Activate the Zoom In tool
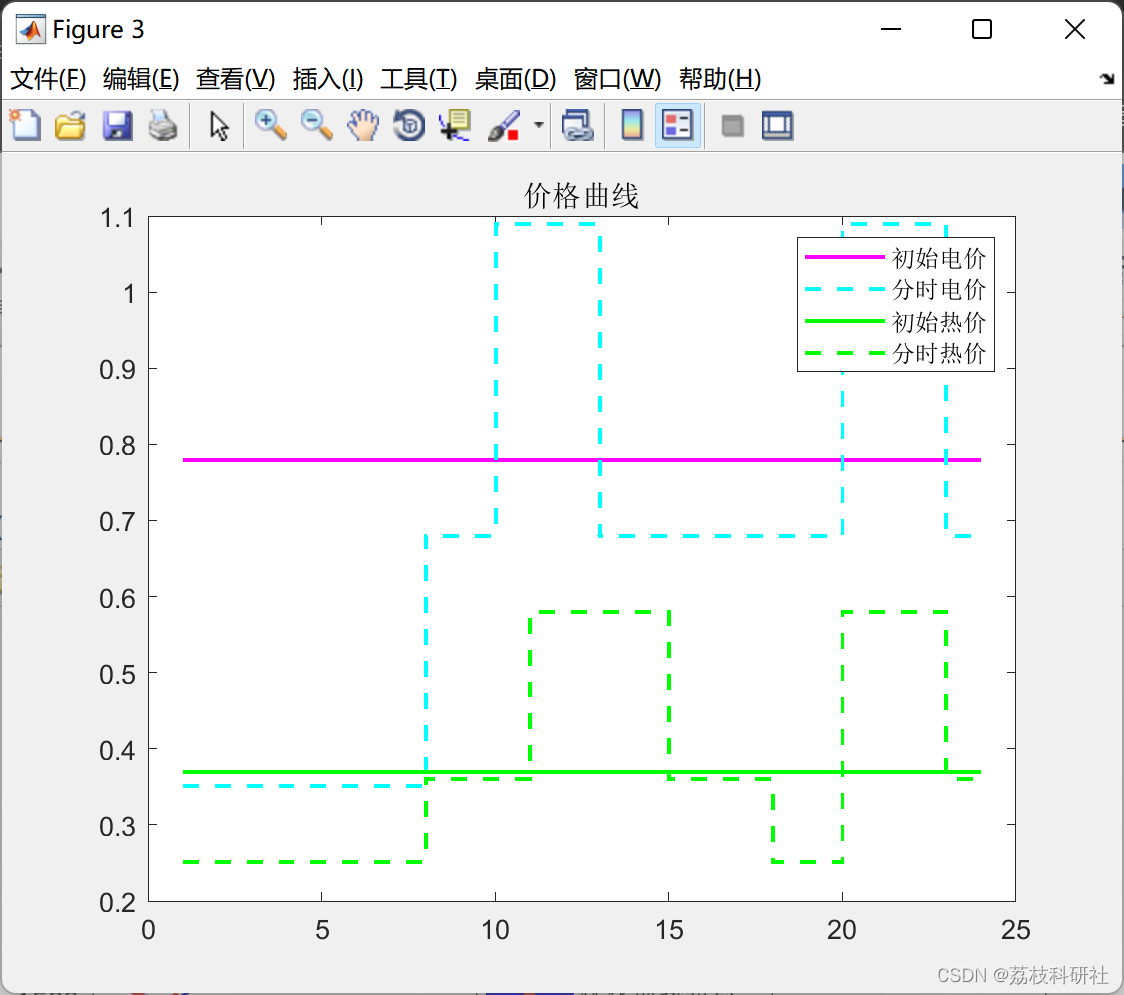 pyautogui.click(x=271, y=125)
